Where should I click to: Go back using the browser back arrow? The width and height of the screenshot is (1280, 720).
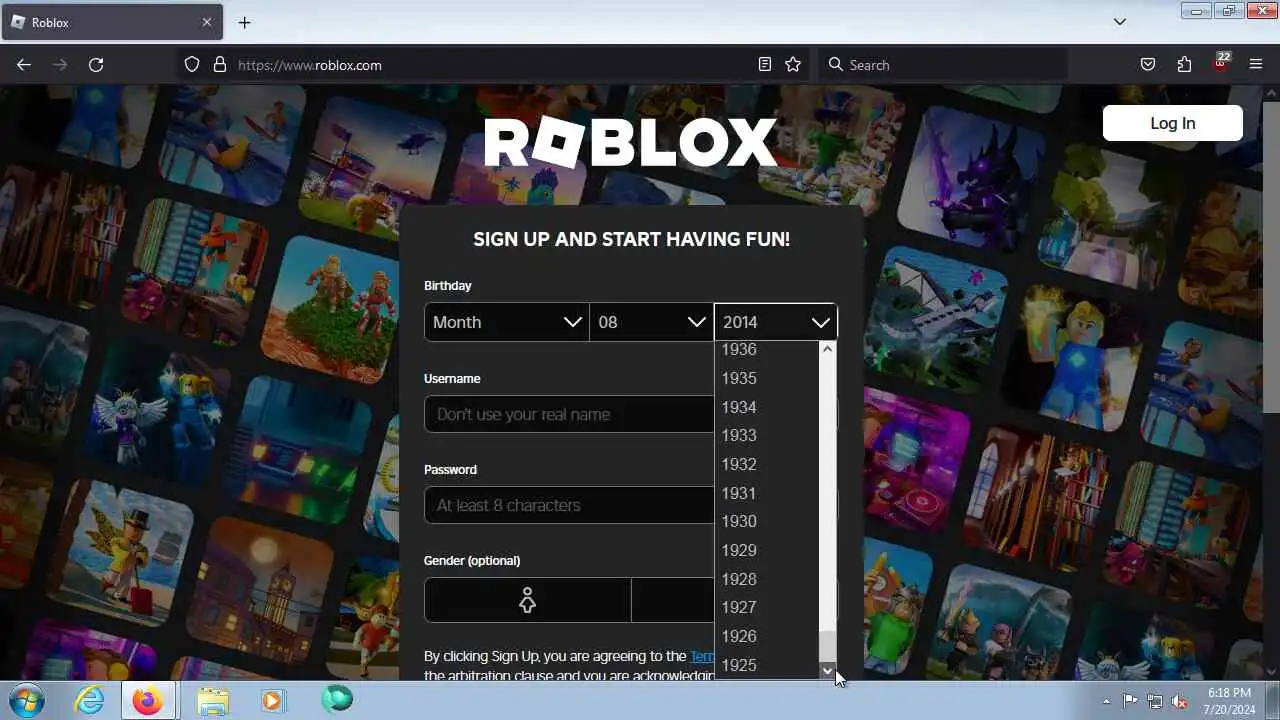point(24,65)
